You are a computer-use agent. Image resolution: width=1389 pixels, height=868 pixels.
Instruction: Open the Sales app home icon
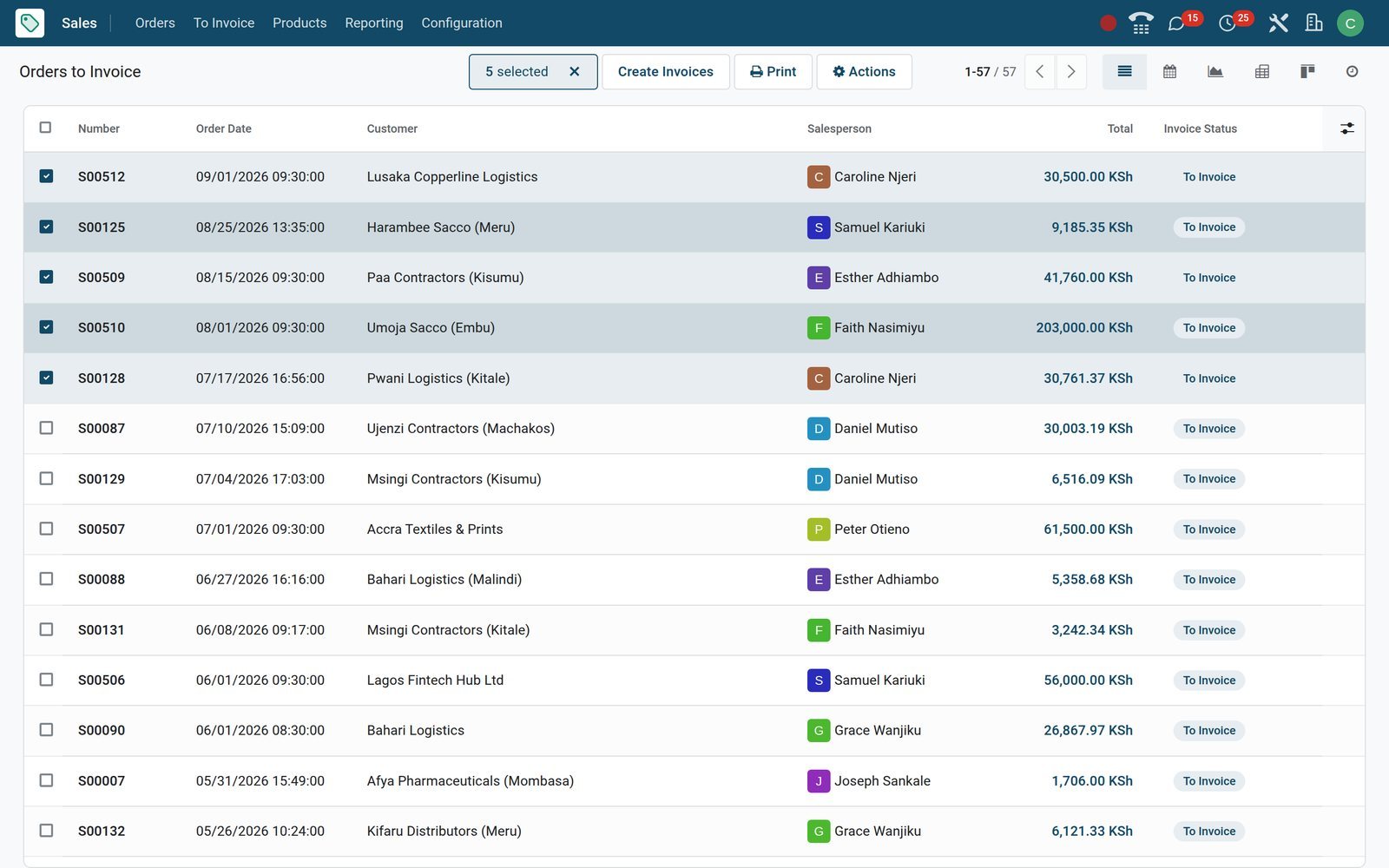coord(30,23)
